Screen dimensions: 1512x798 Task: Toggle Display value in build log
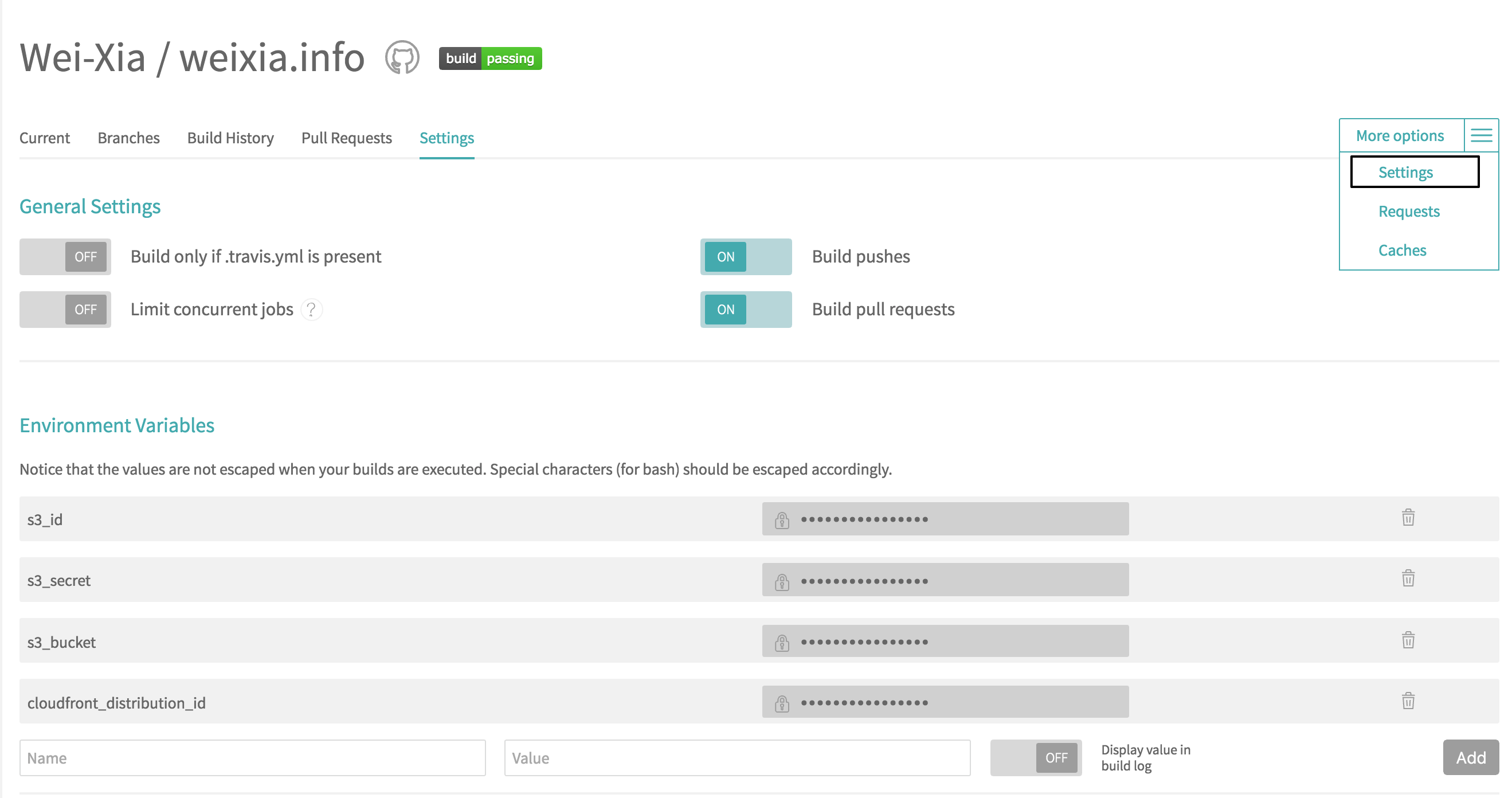point(1035,757)
